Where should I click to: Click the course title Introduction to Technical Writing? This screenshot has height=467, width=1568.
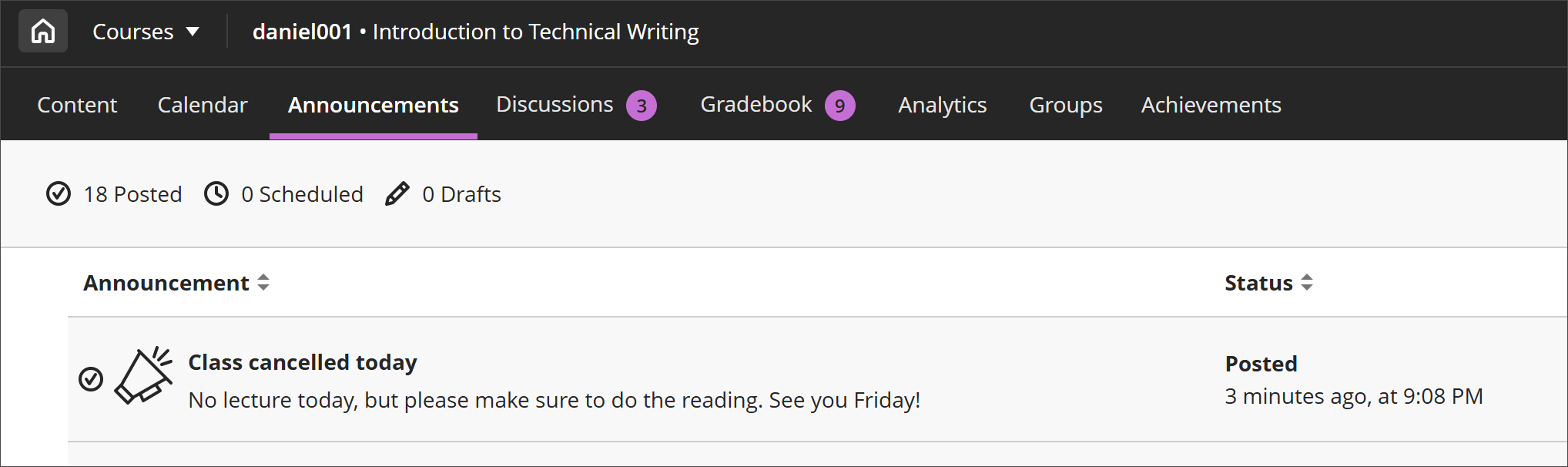click(x=536, y=32)
